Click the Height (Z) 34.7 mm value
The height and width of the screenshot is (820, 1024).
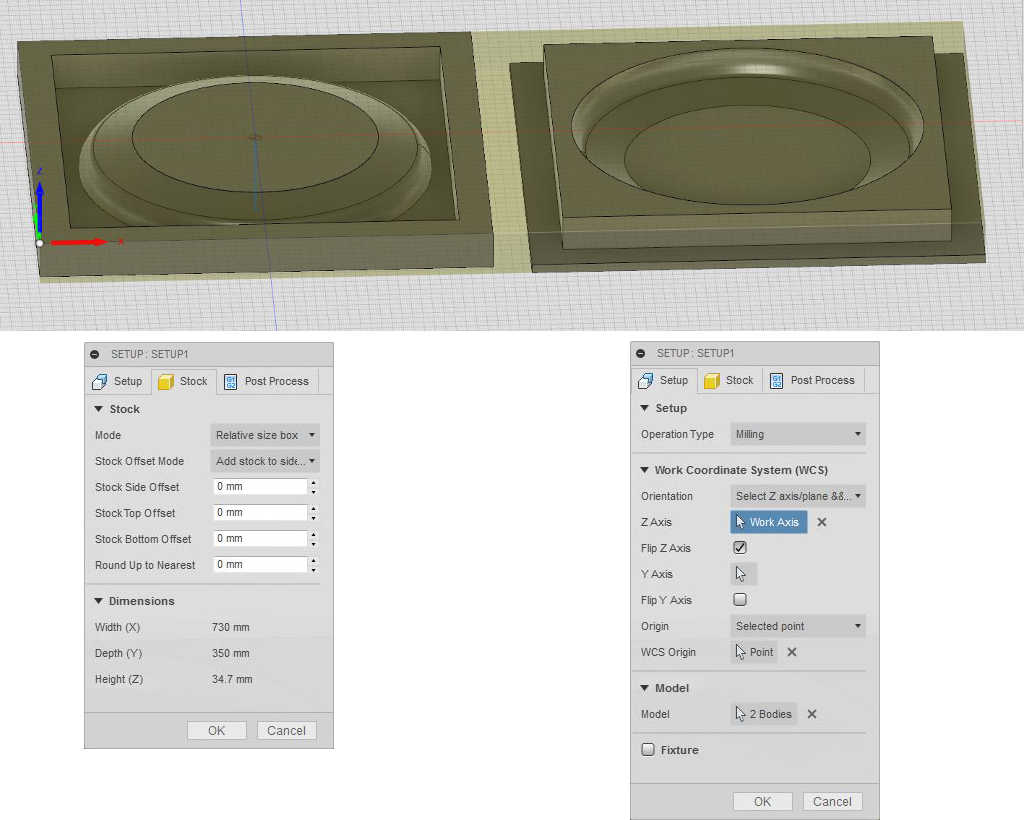point(232,680)
